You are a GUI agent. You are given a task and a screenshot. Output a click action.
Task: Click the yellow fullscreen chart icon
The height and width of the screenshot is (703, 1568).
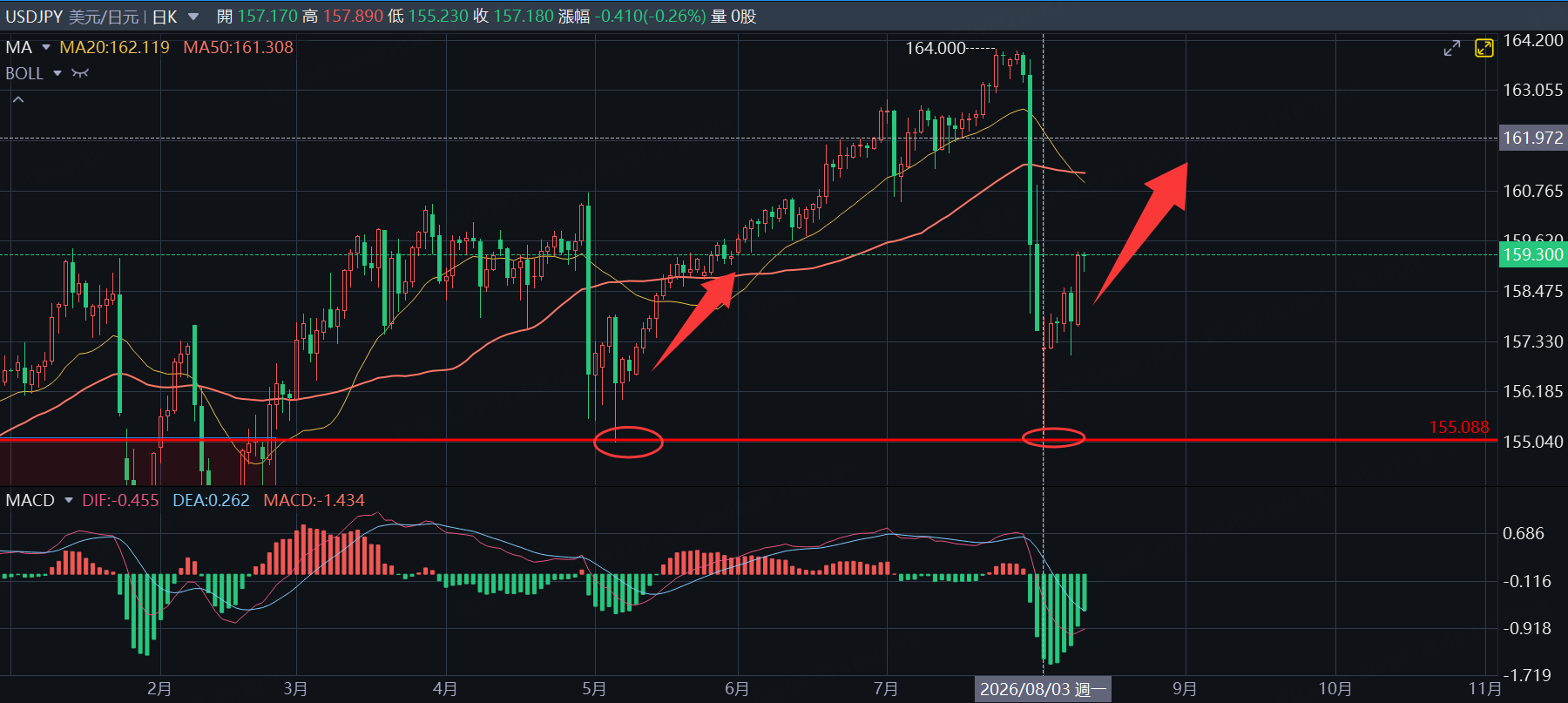(1484, 48)
